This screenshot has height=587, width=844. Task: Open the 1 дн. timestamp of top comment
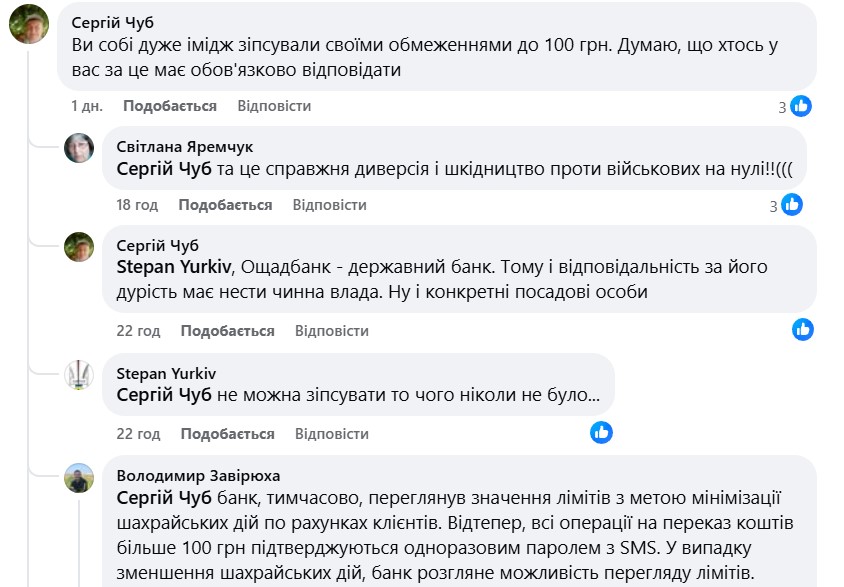tap(87, 106)
